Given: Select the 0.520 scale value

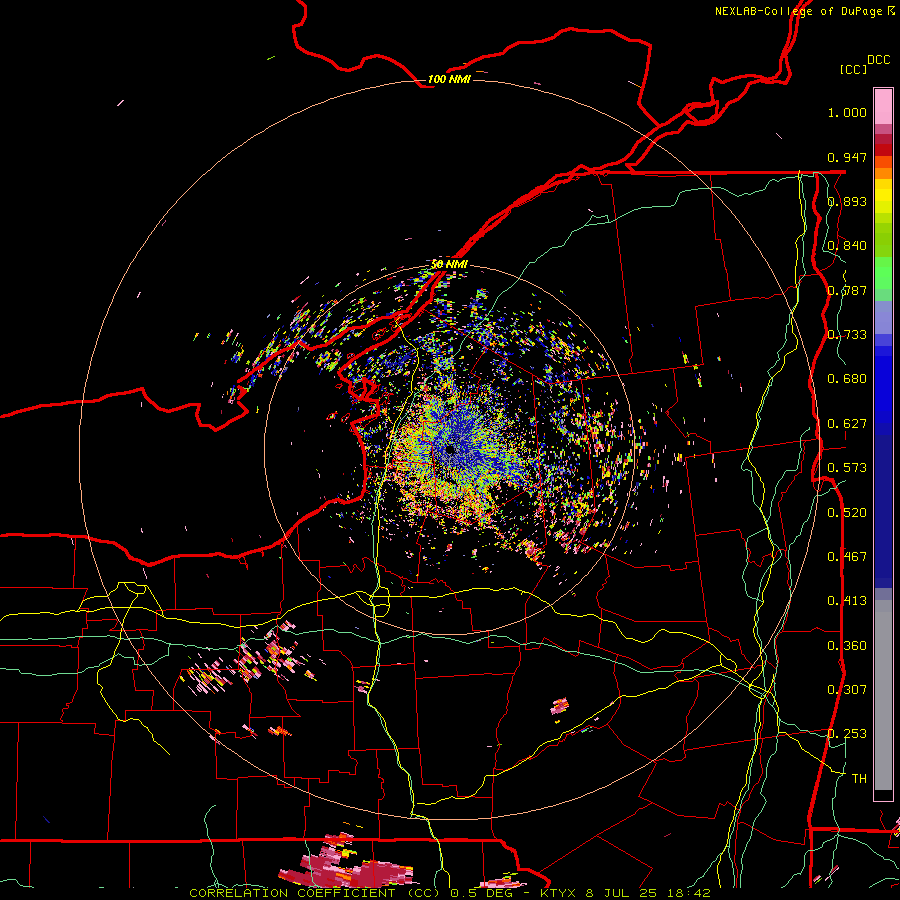Looking at the screenshot, I should coord(847,513).
